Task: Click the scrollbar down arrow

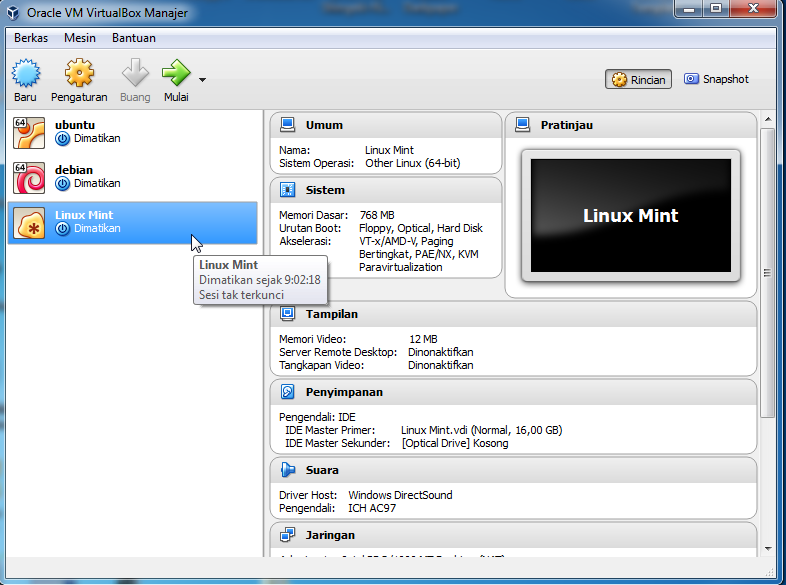Action: coord(767,549)
